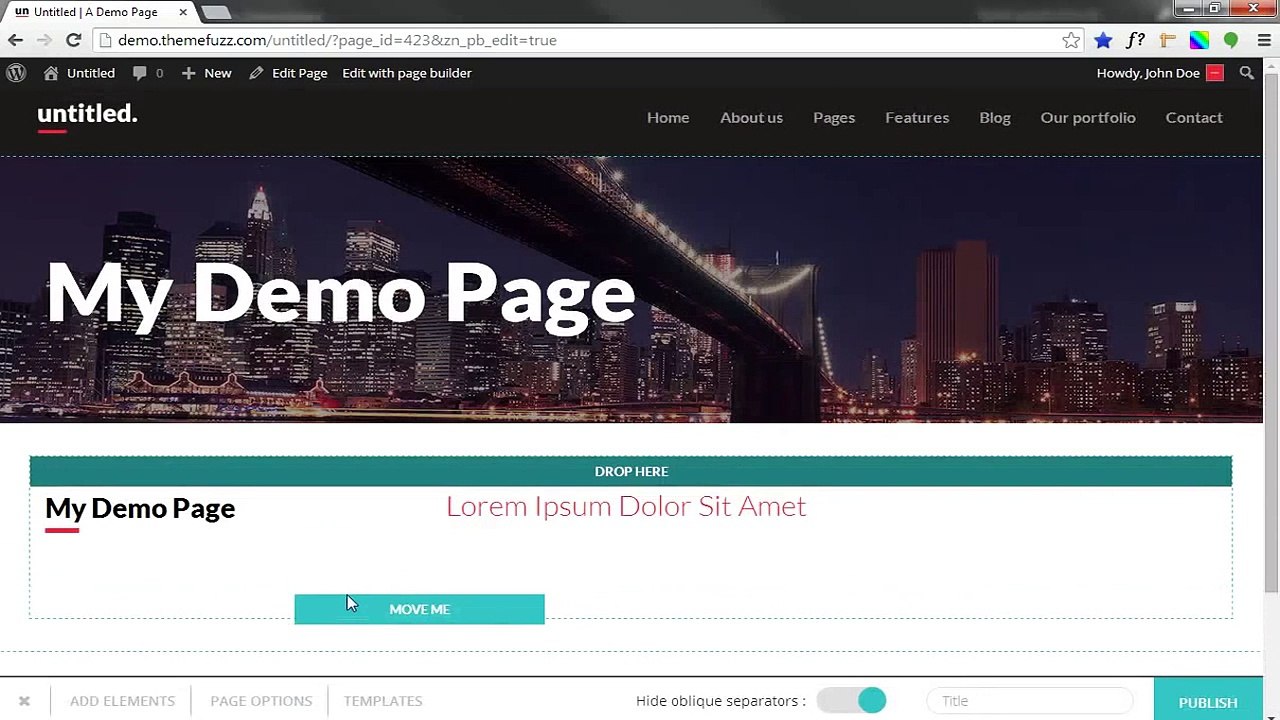Viewport: 1280px width, 720px height.
Task: Open John Doe's red avatar icon
Action: 1215,73
